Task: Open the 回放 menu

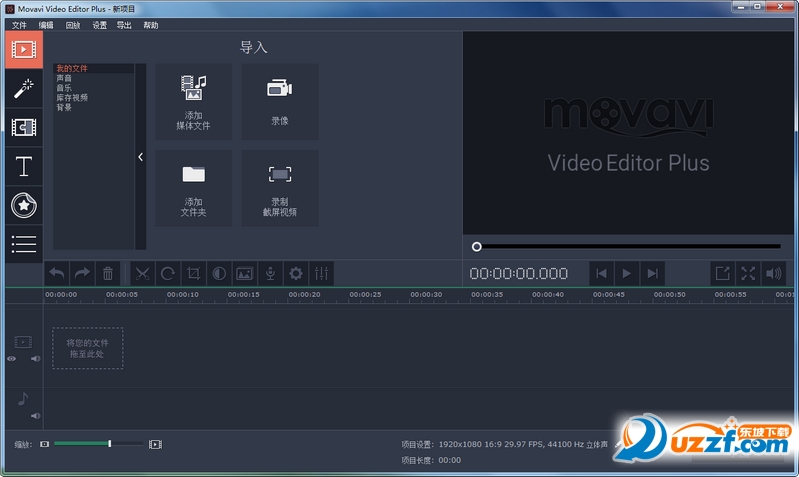Action: coord(73,25)
